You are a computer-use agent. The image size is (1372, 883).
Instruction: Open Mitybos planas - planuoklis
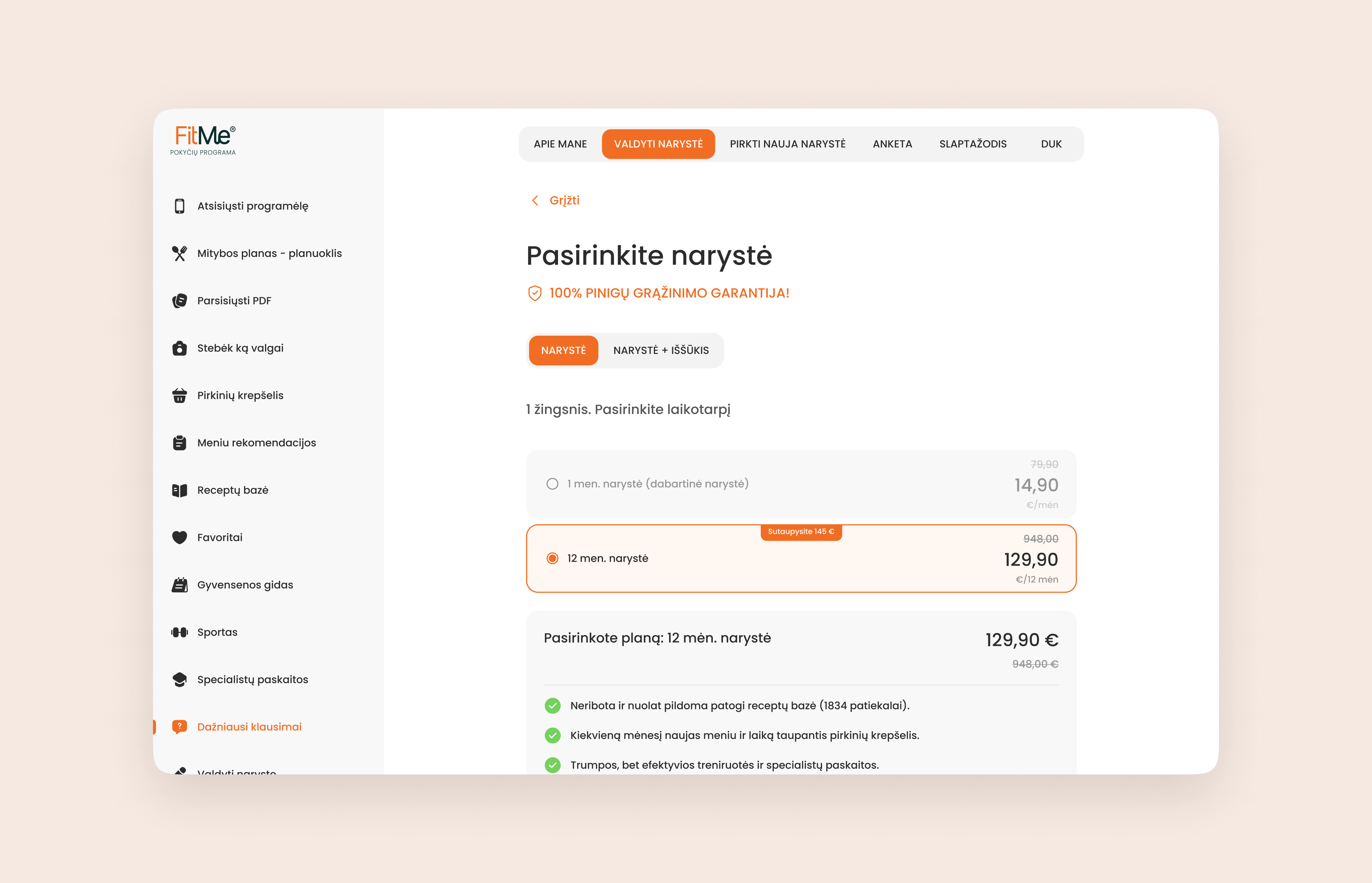(x=270, y=253)
